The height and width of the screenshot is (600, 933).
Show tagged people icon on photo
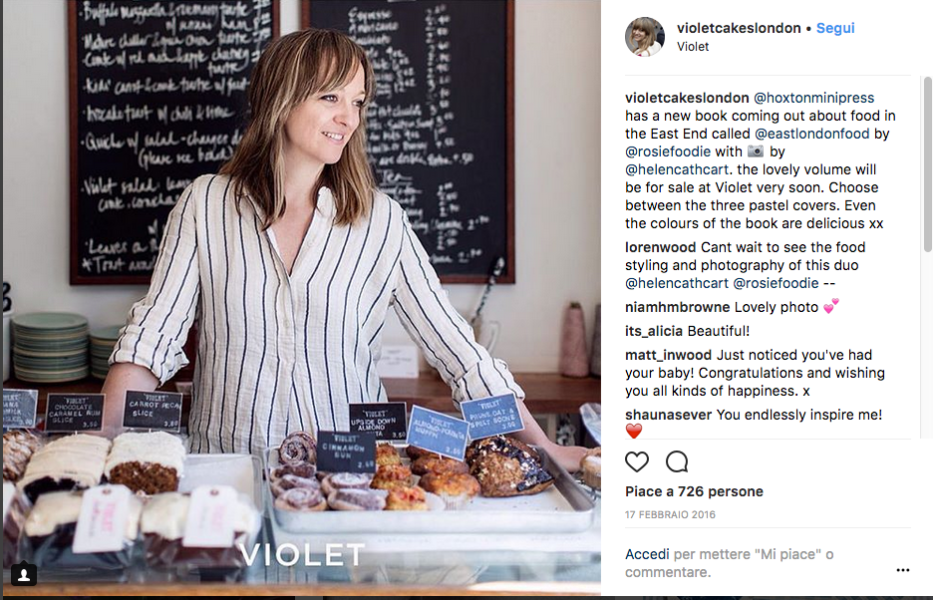pyautogui.click(x=24, y=574)
